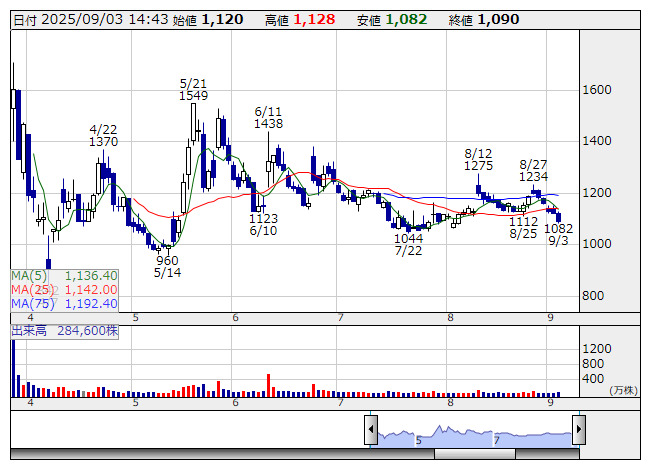Screen dimensions: 653x470
Task: Click the 1112 8/25 low annotation
Action: 523,228
